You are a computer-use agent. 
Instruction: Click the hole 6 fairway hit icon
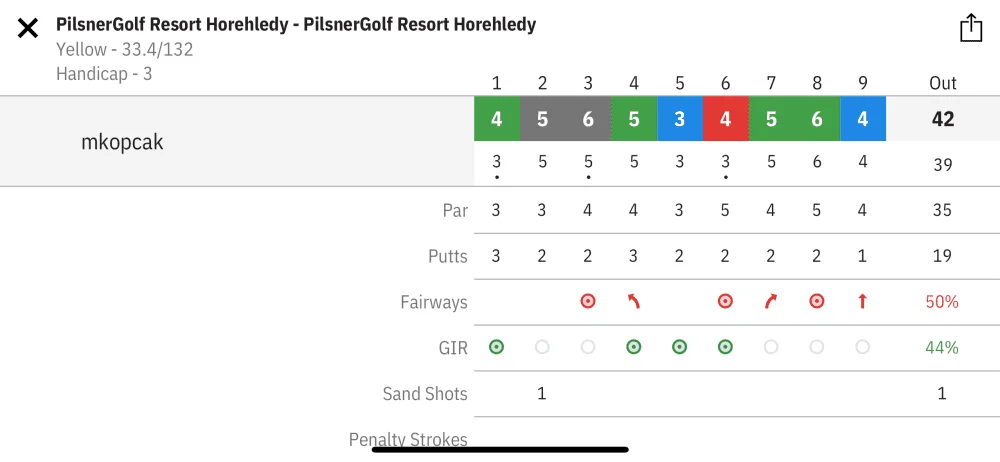pos(725,302)
